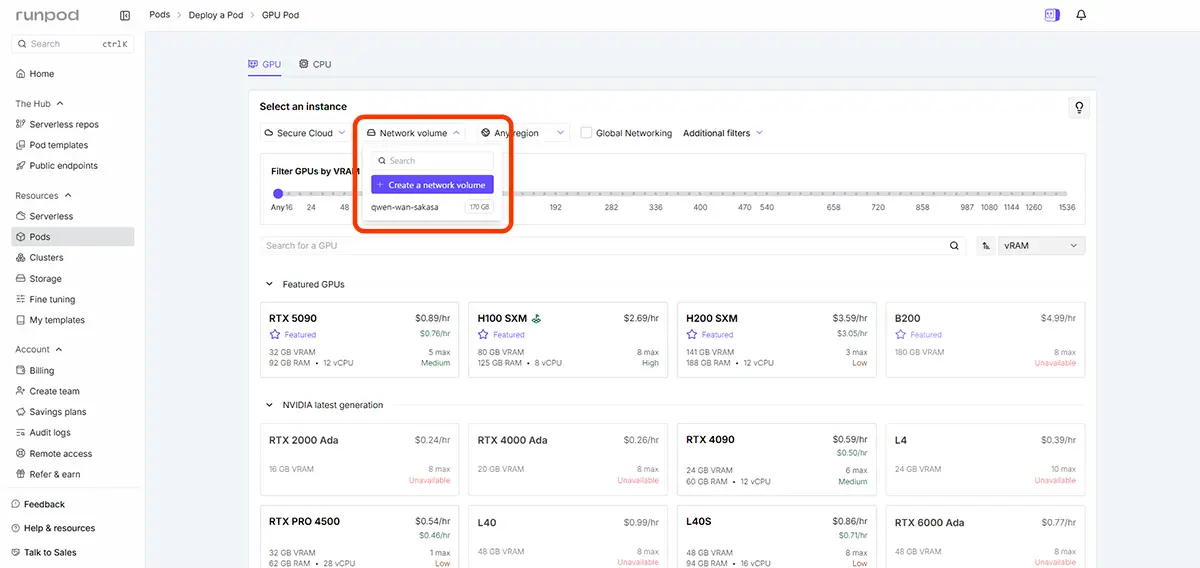Open Storage in the sidebar
This screenshot has width=1200, height=568.
click(x=45, y=279)
